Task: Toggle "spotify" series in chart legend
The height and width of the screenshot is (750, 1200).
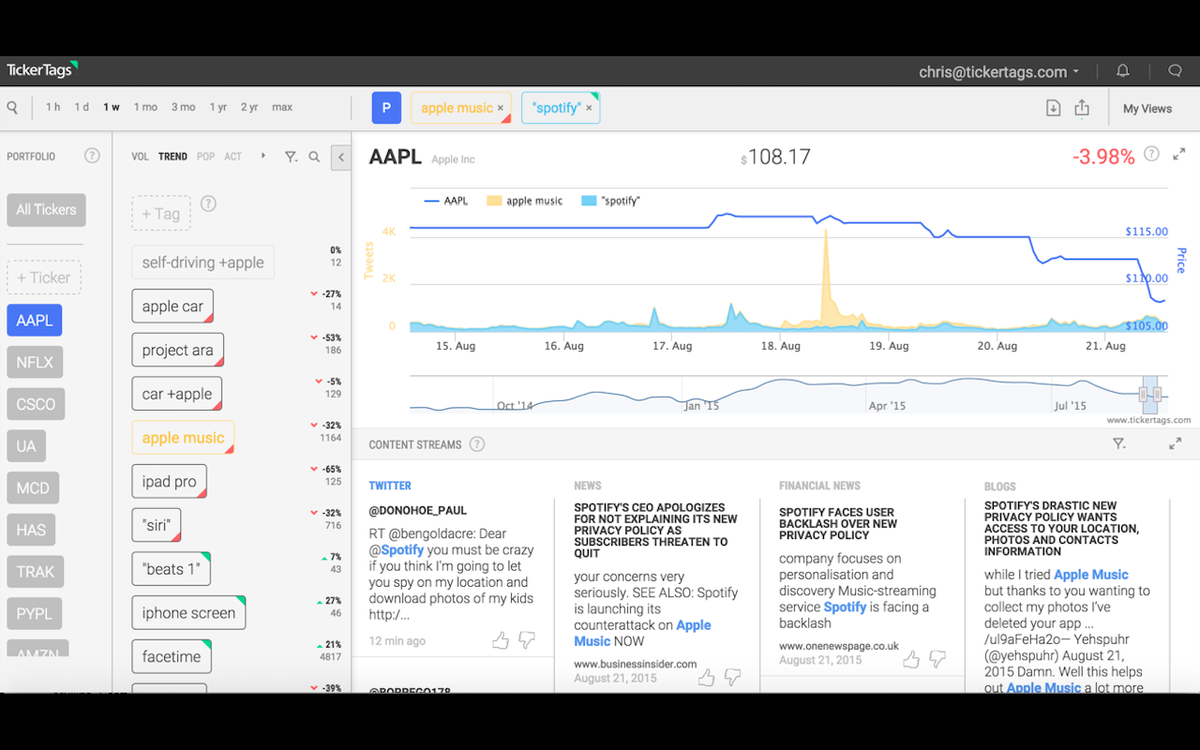Action: tap(610, 201)
